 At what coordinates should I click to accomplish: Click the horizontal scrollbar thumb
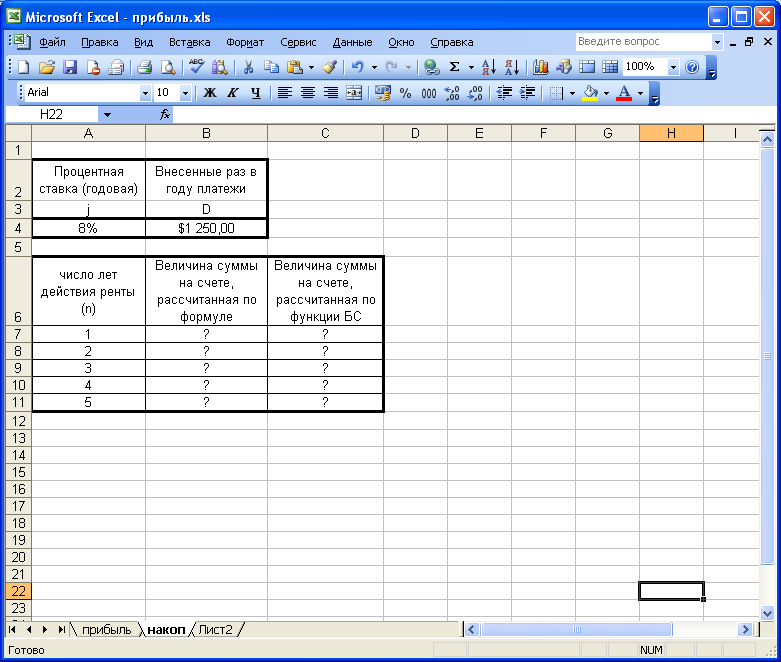click(576, 630)
